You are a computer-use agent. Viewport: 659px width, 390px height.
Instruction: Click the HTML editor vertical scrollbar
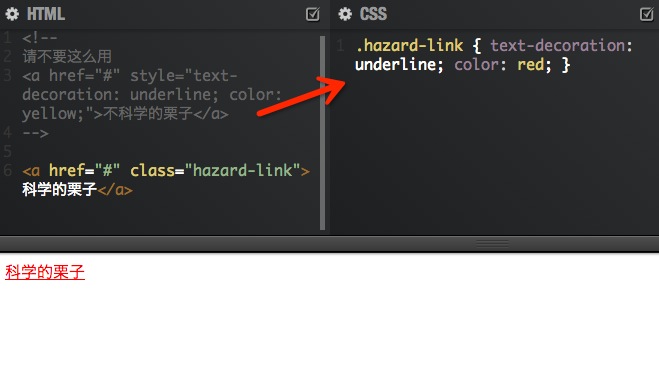[322, 133]
